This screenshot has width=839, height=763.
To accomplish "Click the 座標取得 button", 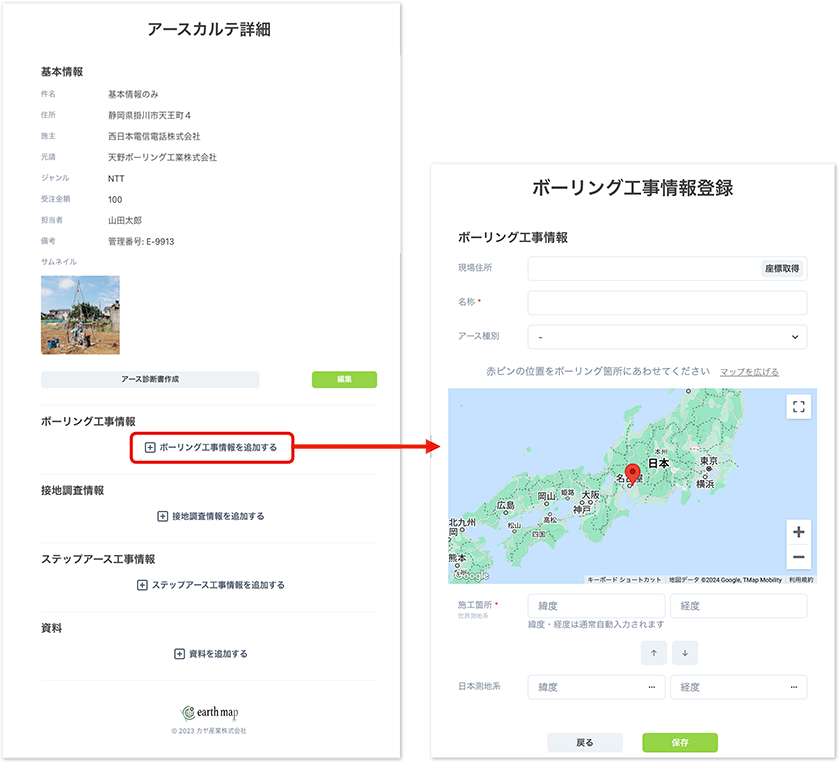I will (x=782, y=269).
